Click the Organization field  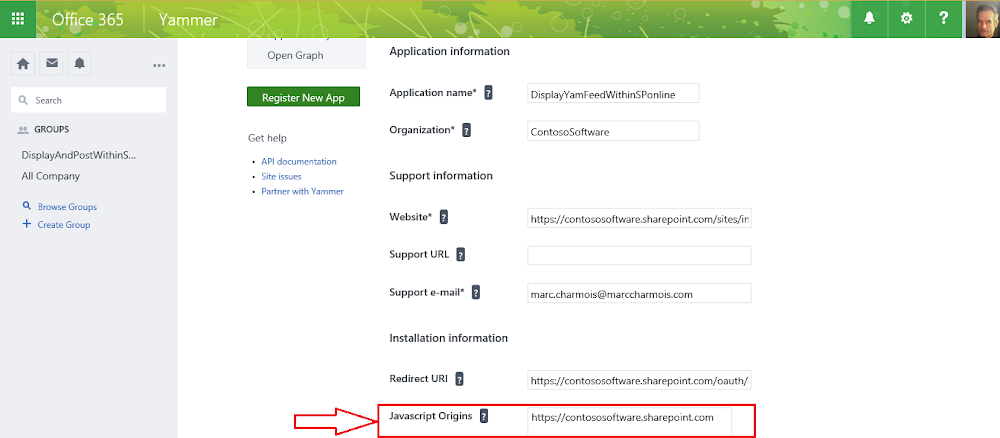[x=614, y=131]
